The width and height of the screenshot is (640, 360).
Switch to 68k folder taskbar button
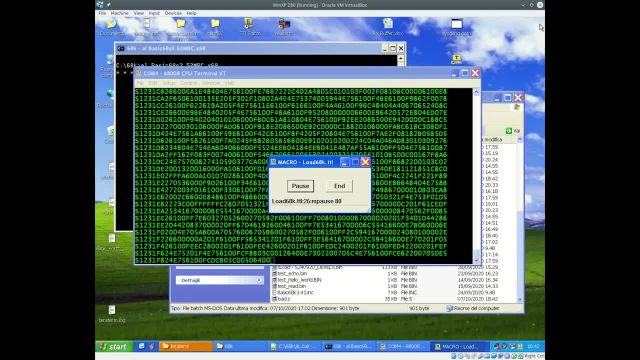[240, 346]
